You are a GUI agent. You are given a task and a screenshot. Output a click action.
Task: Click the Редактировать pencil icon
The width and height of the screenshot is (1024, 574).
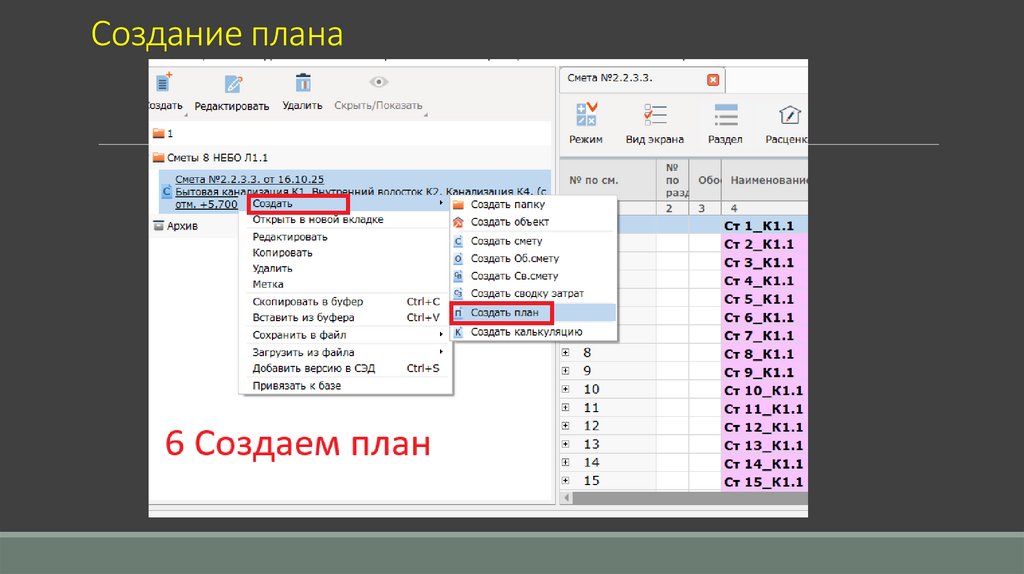233,84
